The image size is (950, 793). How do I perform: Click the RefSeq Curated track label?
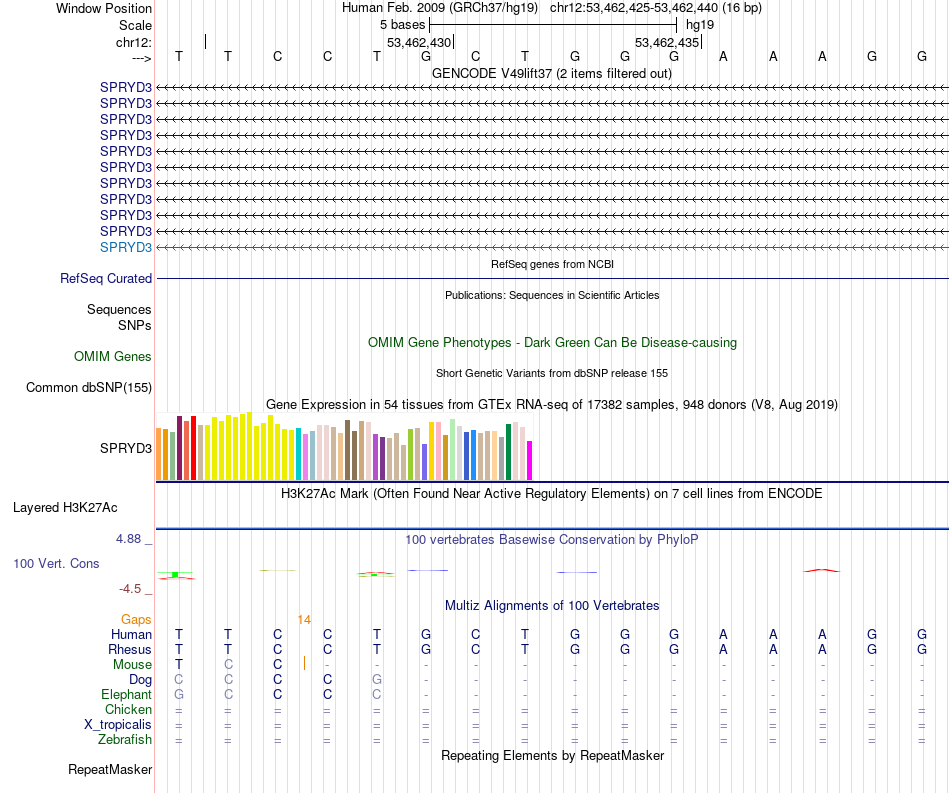(x=106, y=279)
